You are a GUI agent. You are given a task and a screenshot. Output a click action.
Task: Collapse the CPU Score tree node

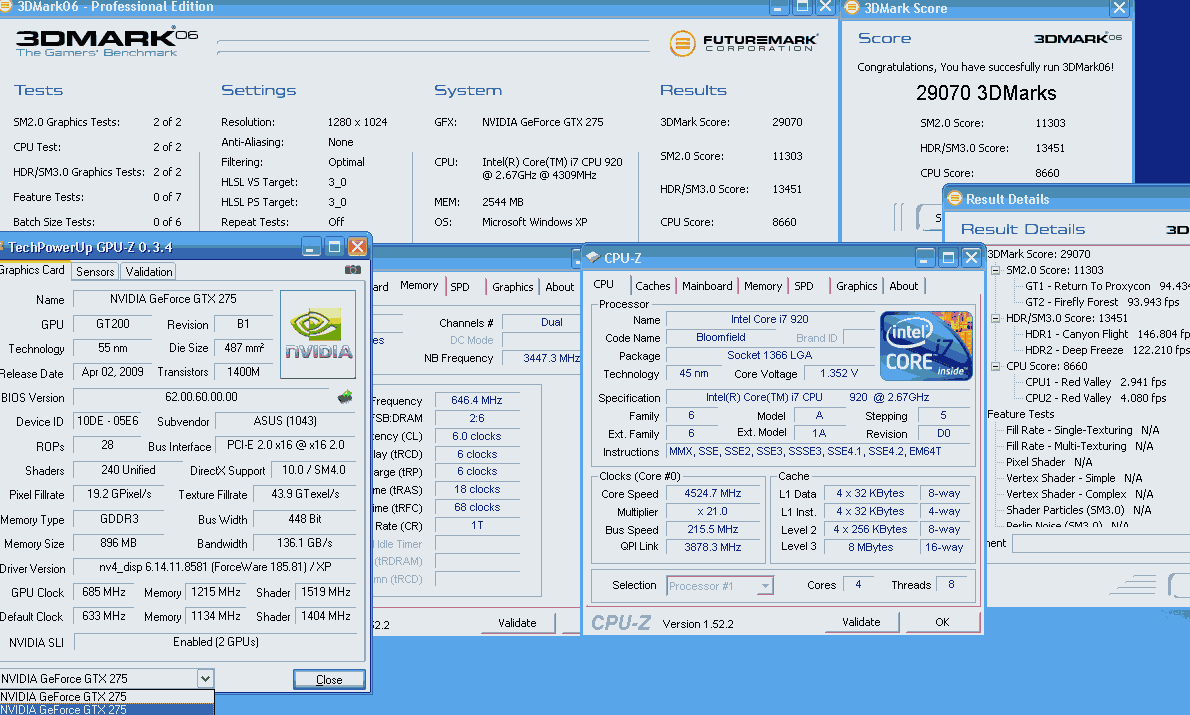[x=995, y=366]
